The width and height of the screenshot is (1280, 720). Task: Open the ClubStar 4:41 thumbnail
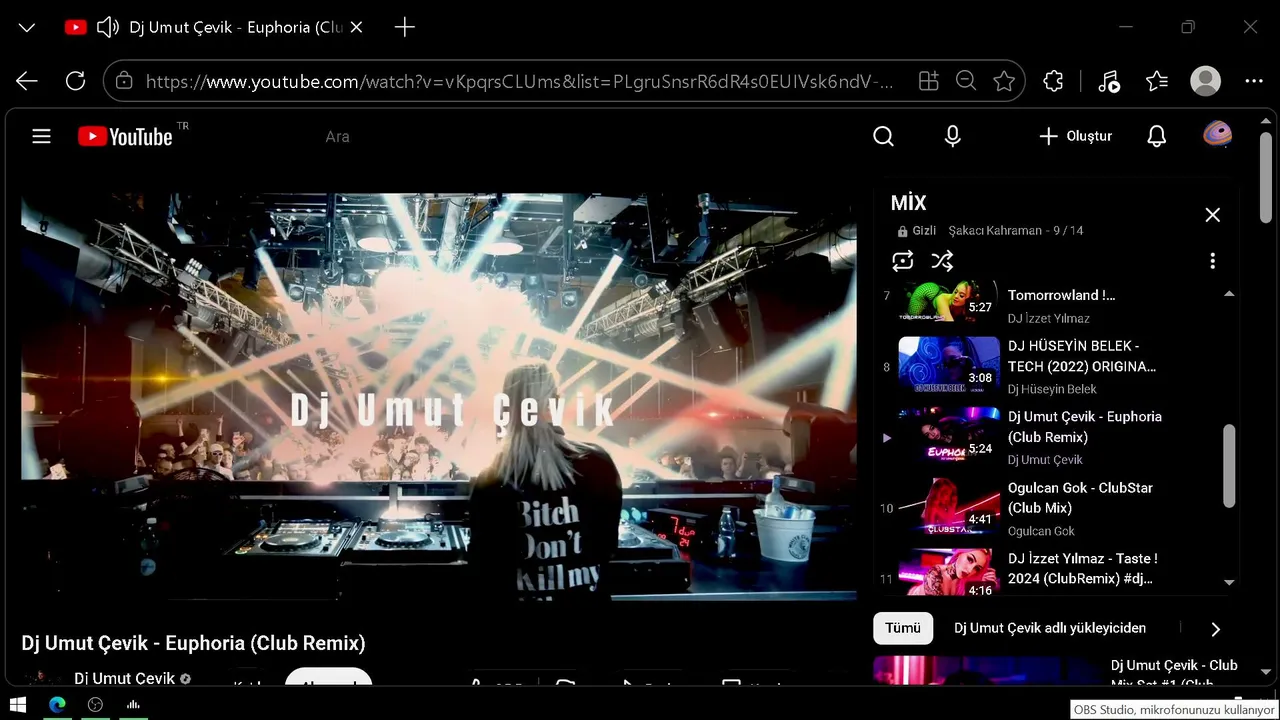click(949, 506)
